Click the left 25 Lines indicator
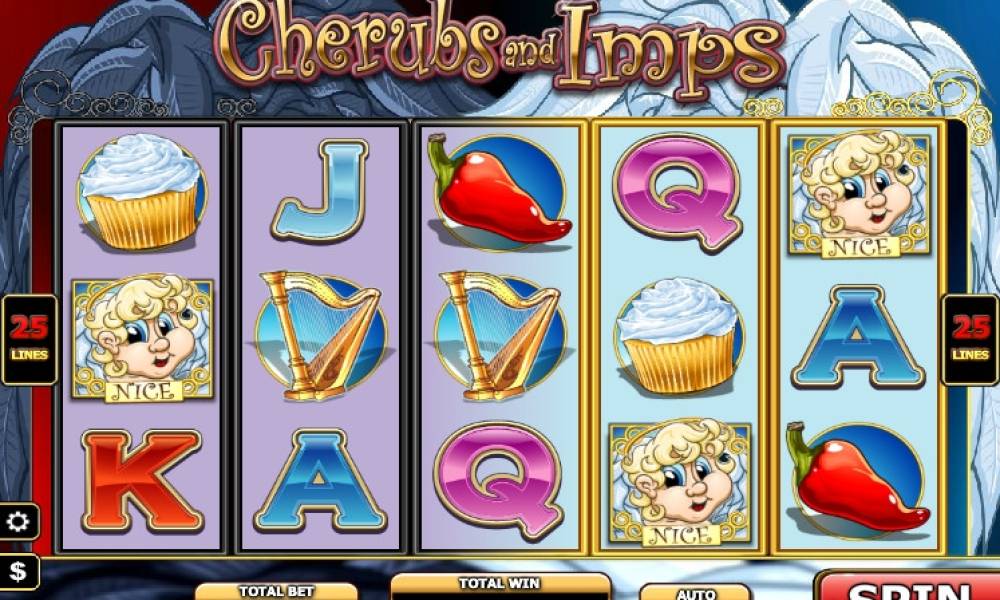1000x600 pixels. [x=29, y=340]
